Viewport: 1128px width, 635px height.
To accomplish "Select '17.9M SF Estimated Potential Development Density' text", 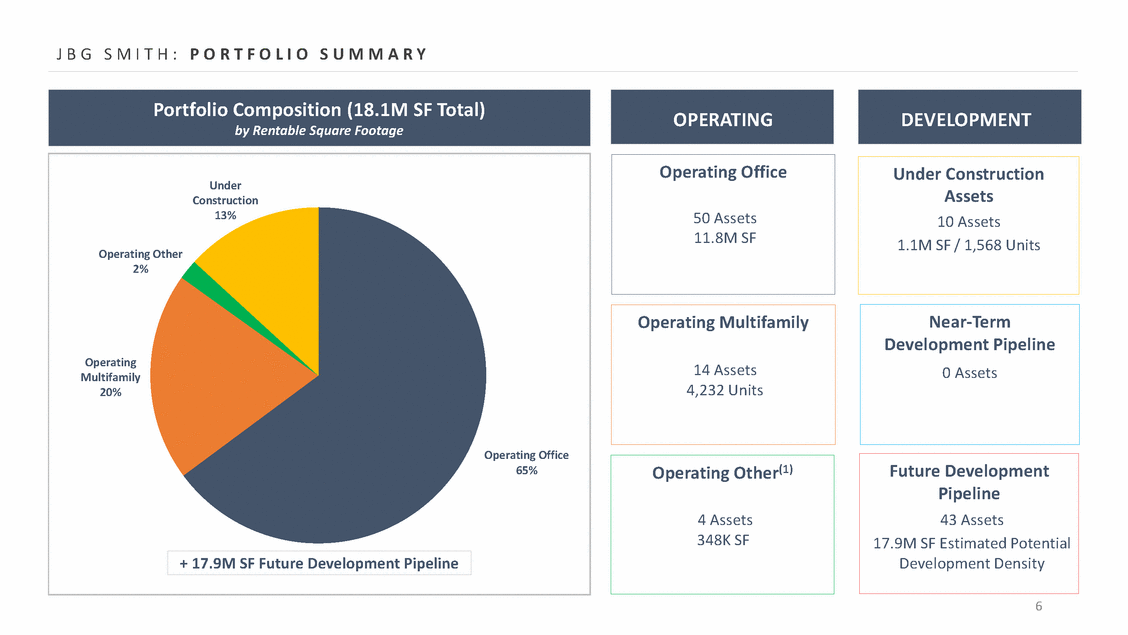I will [x=971, y=553].
